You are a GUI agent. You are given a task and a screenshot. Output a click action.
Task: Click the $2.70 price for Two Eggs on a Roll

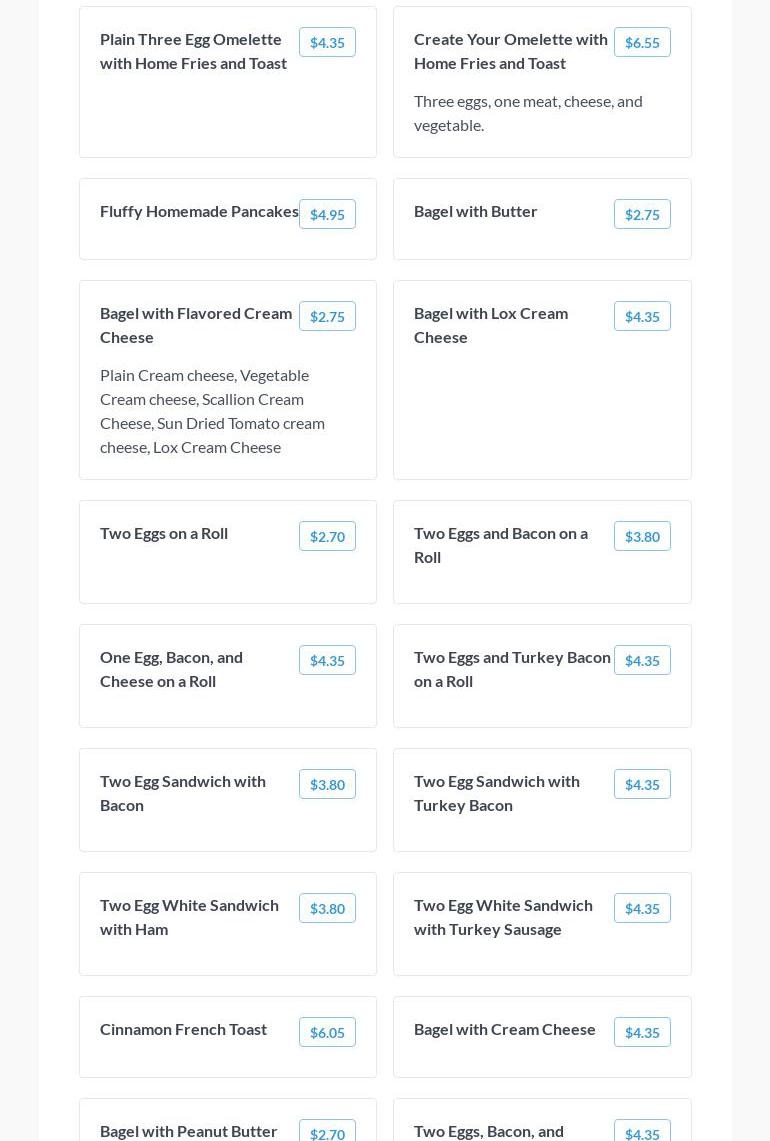pyautogui.click(x=327, y=536)
